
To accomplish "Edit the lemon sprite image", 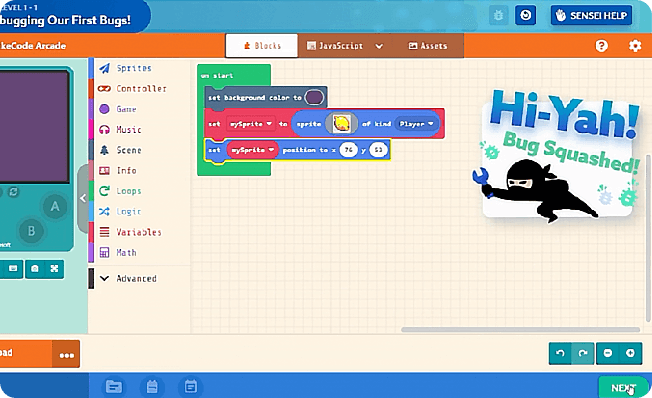I will tap(341, 124).
